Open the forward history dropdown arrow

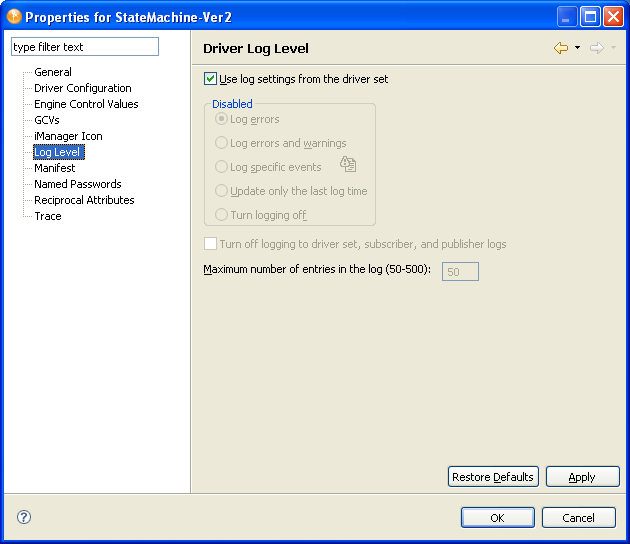613,47
